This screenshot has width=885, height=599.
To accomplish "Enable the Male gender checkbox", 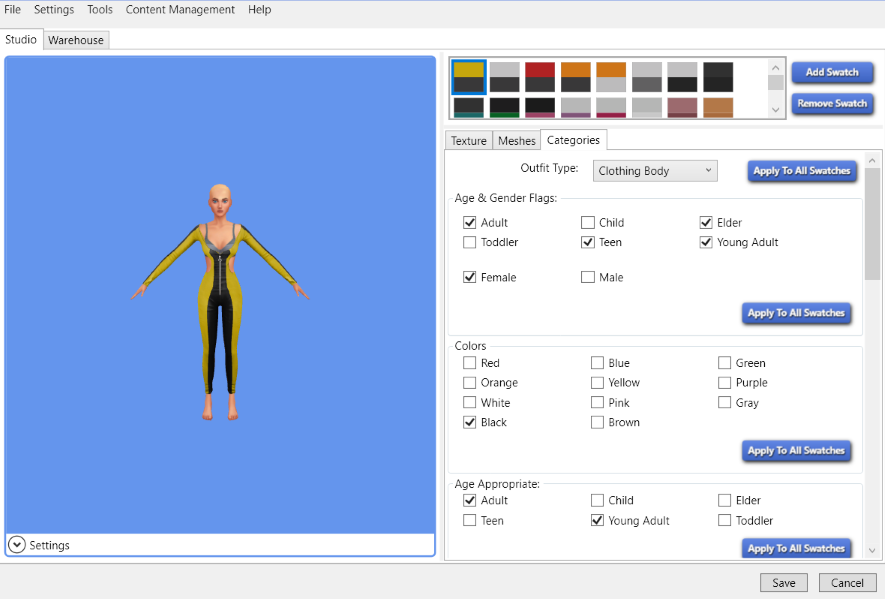I will pos(588,277).
